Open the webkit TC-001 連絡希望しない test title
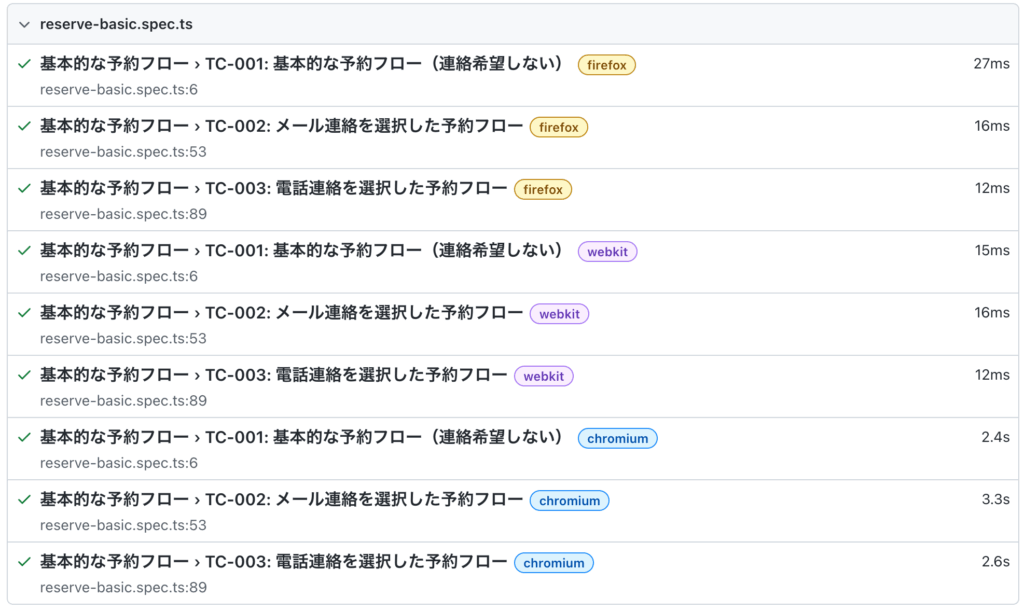Viewport: 1024px width, 611px height. tap(301, 250)
